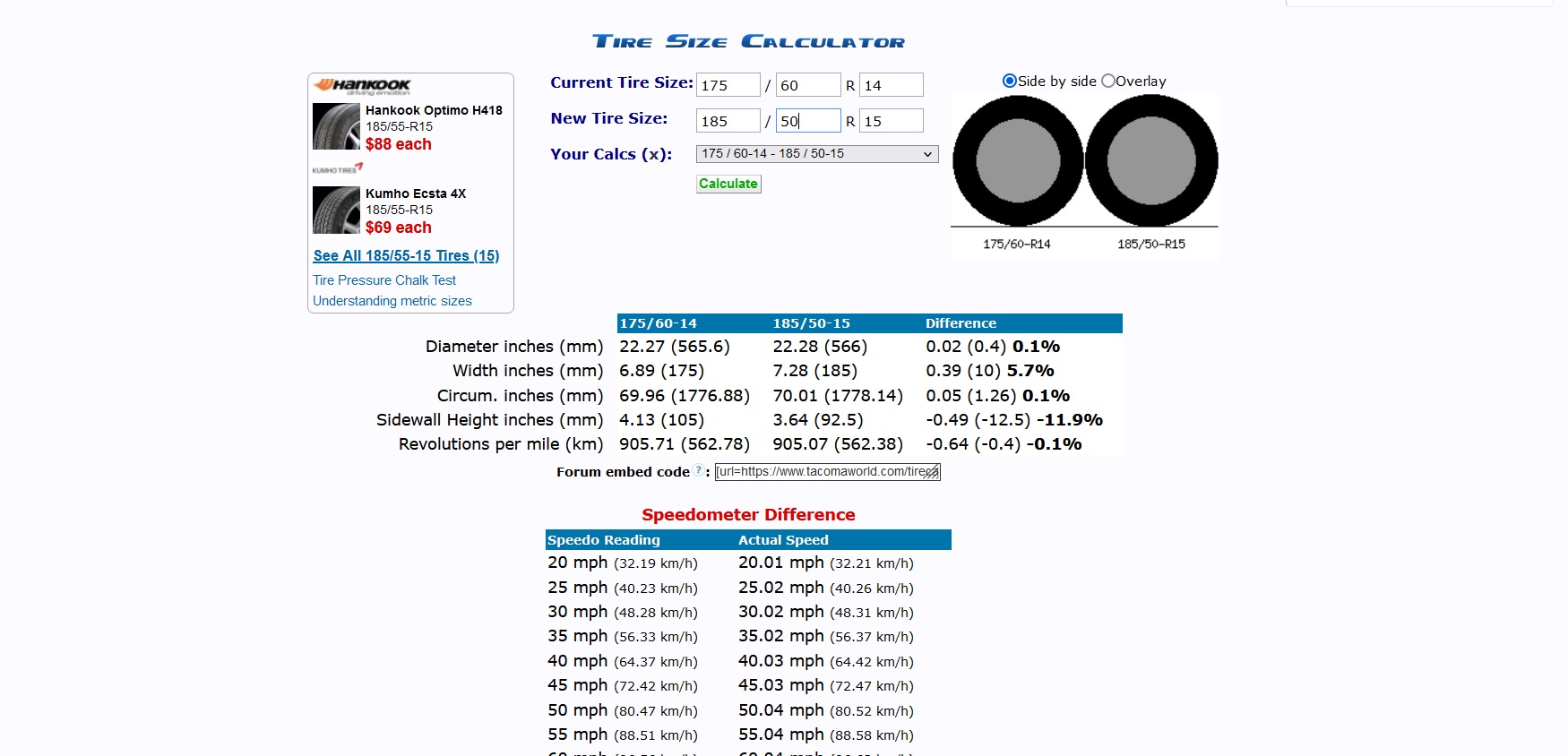Click revolutions value 905.71 (562.78)
The image size is (1568, 756).
[x=685, y=444]
